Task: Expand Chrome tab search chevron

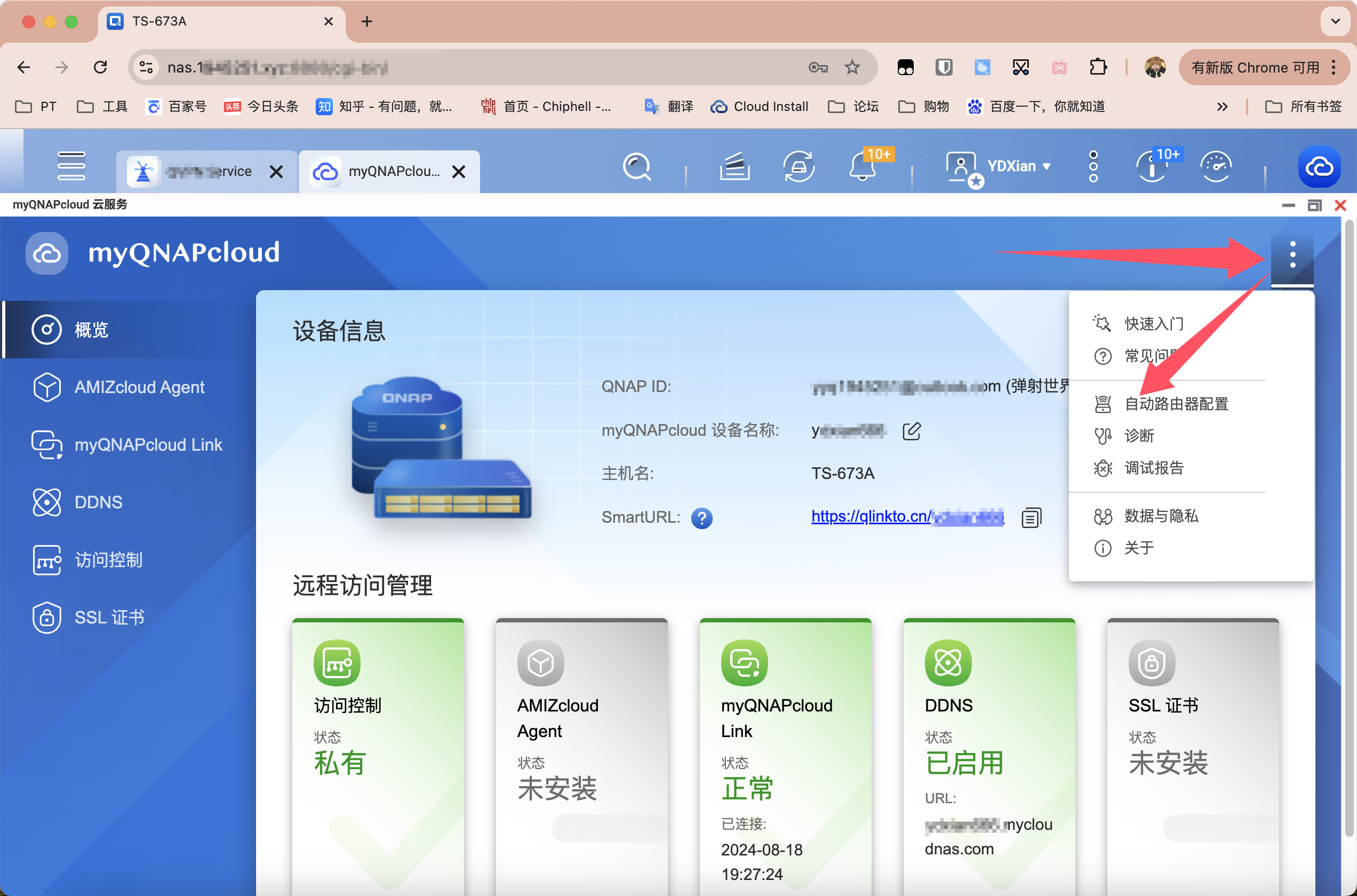Action: pos(1335,22)
